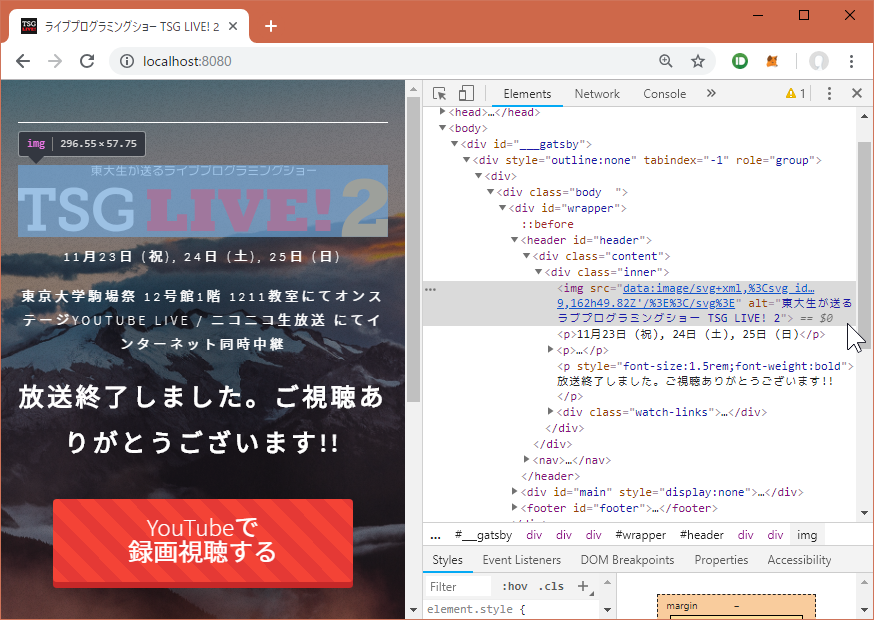The width and height of the screenshot is (874, 620).
Task: Open the MetaMask fox extension
Action: click(772, 61)
